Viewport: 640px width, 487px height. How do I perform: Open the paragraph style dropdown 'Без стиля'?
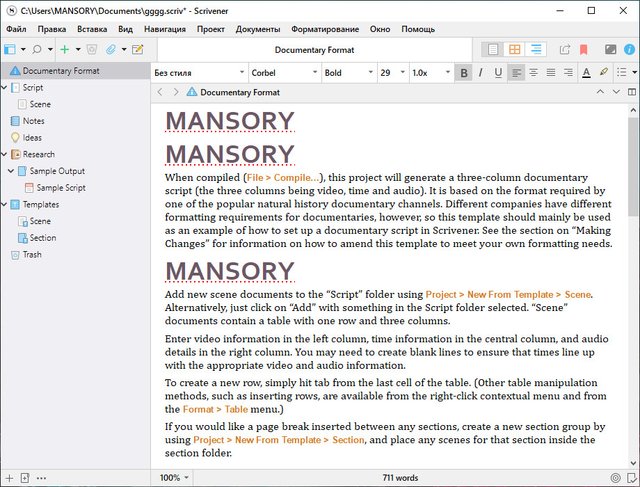[x=197, y=72]
